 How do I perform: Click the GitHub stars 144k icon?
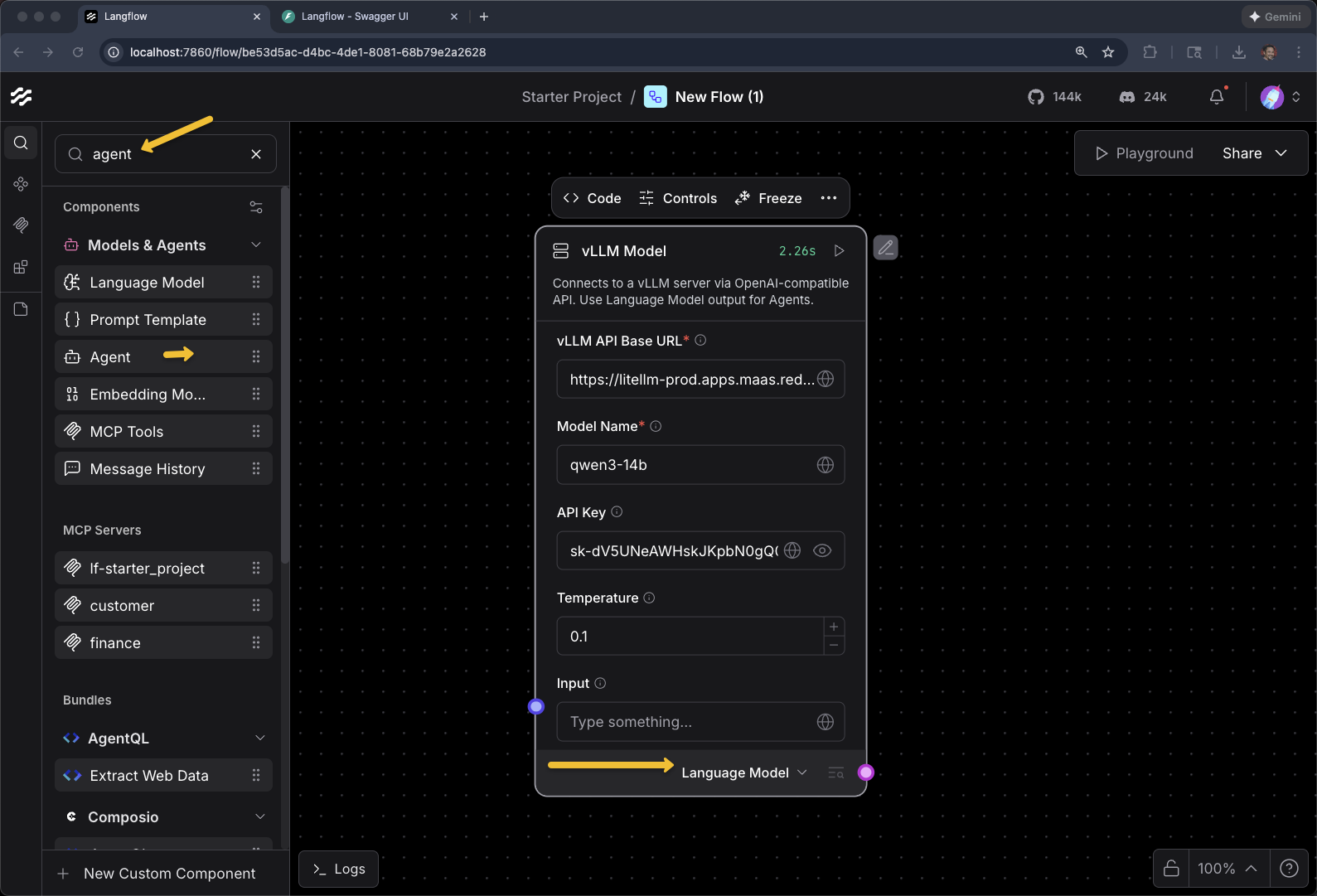(1036, 97)
